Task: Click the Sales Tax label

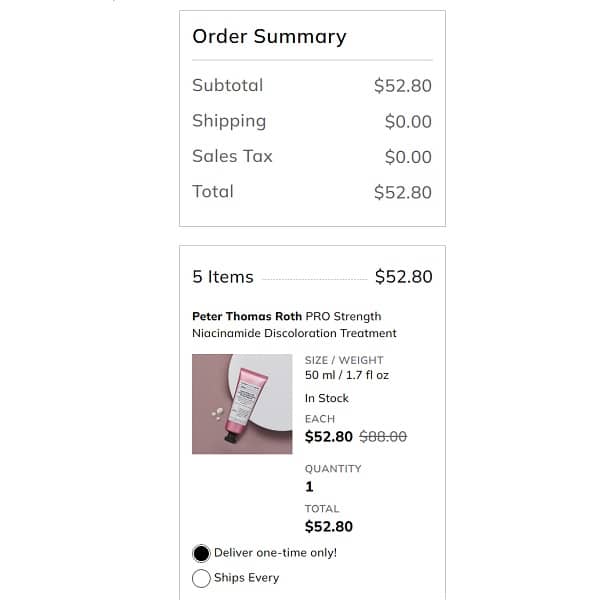Action: click(x=232, y=156)
